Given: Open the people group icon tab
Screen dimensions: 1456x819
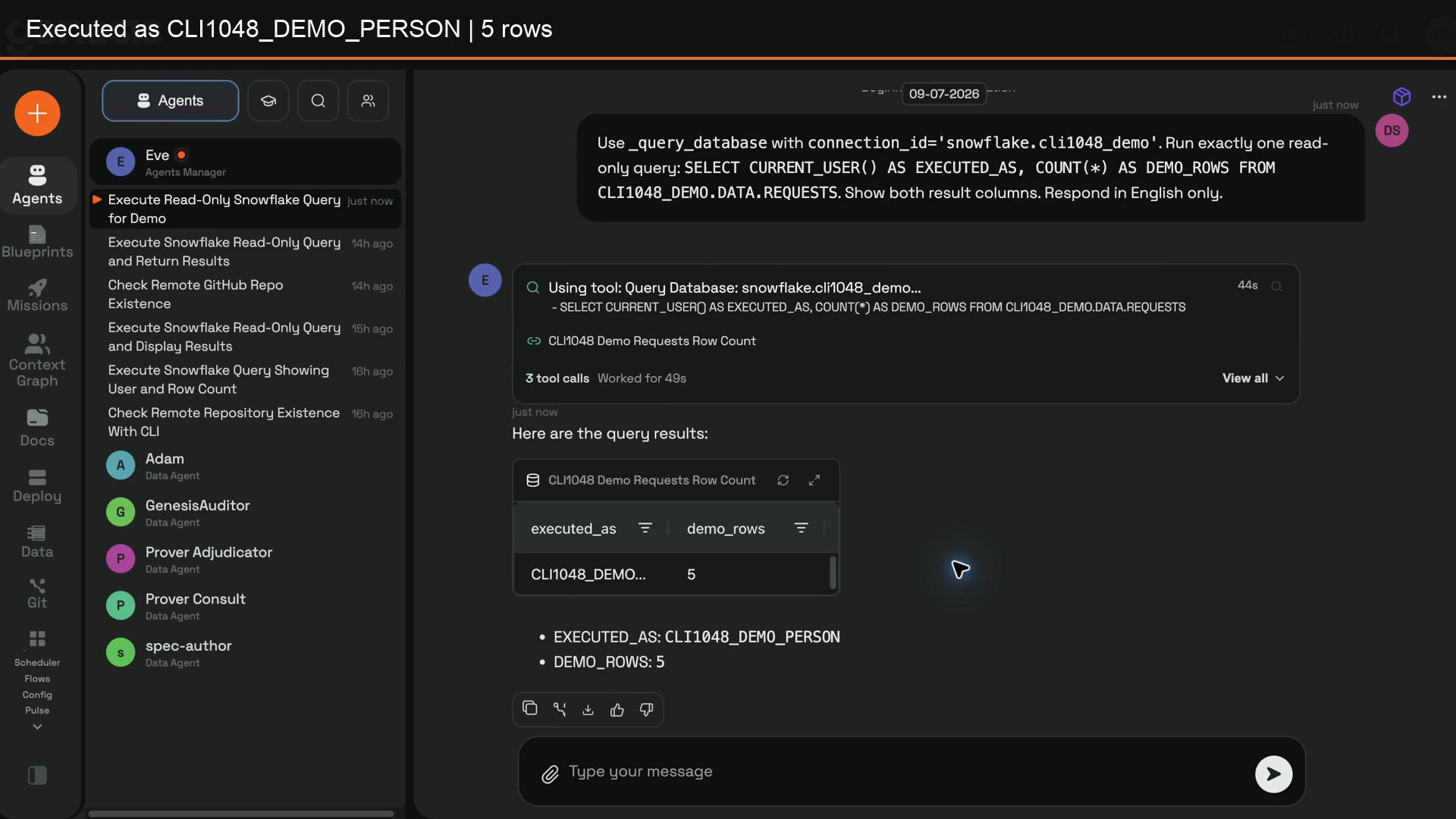Looking at the screenshot, I should 369,101.
